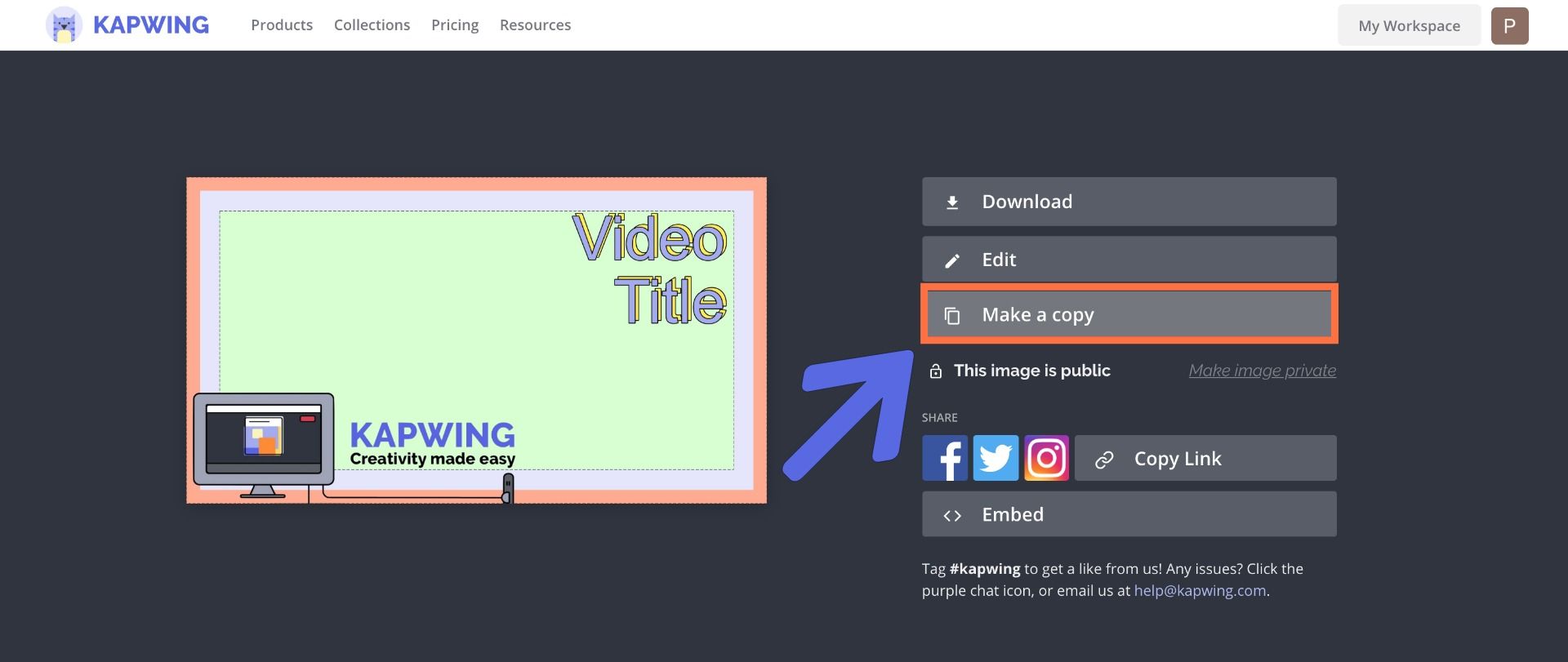
Task: Open the Collections menu
Action: coord(372,25)
